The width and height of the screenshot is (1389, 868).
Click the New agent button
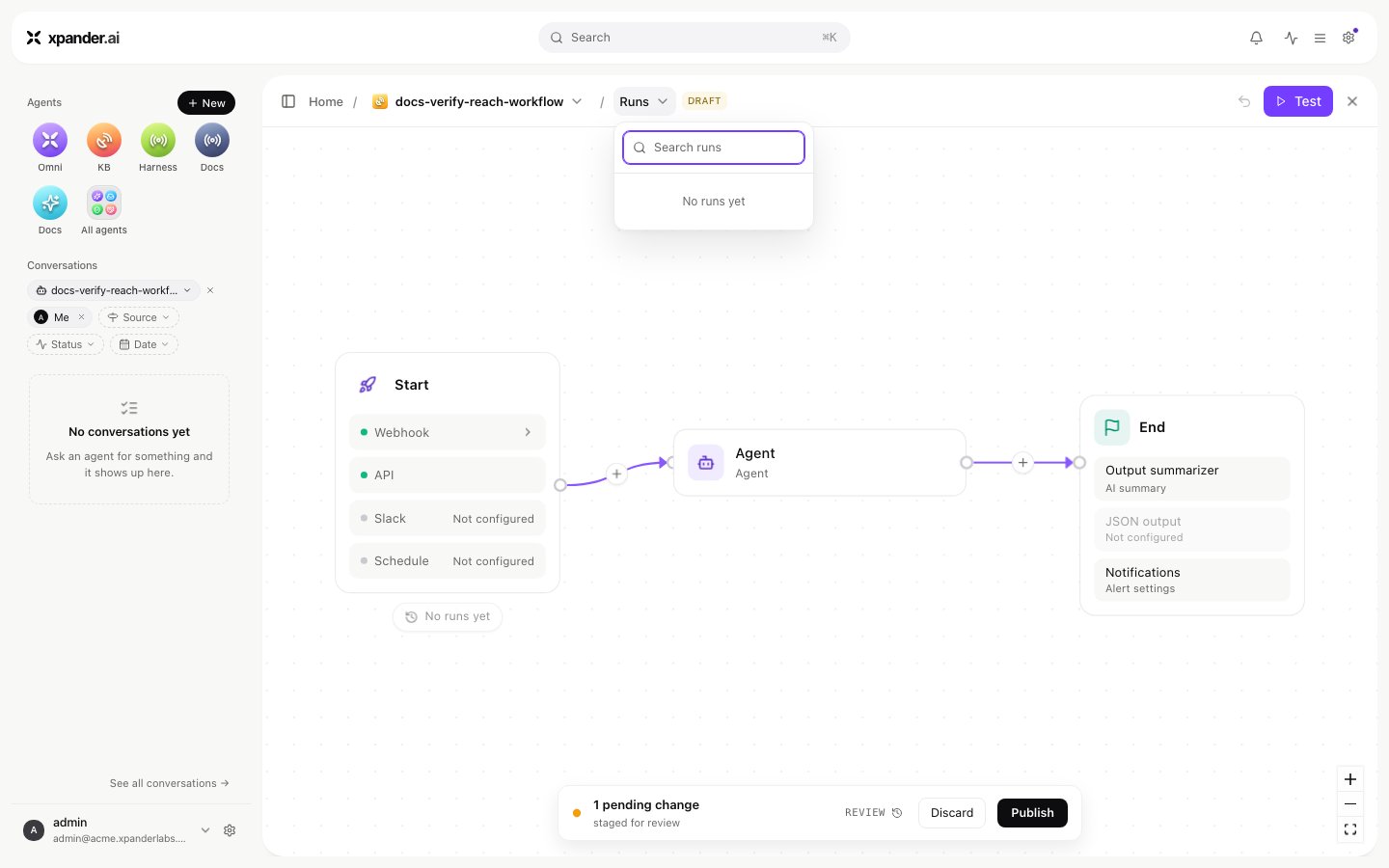pos(206,103)
